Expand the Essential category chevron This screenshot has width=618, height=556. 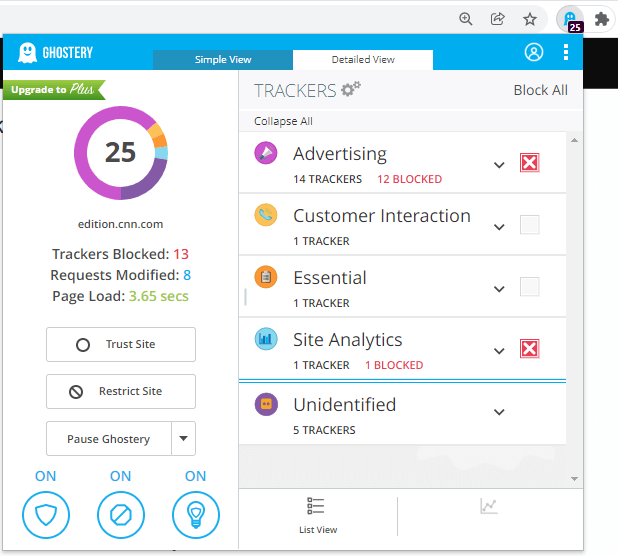tap(499, 289)
